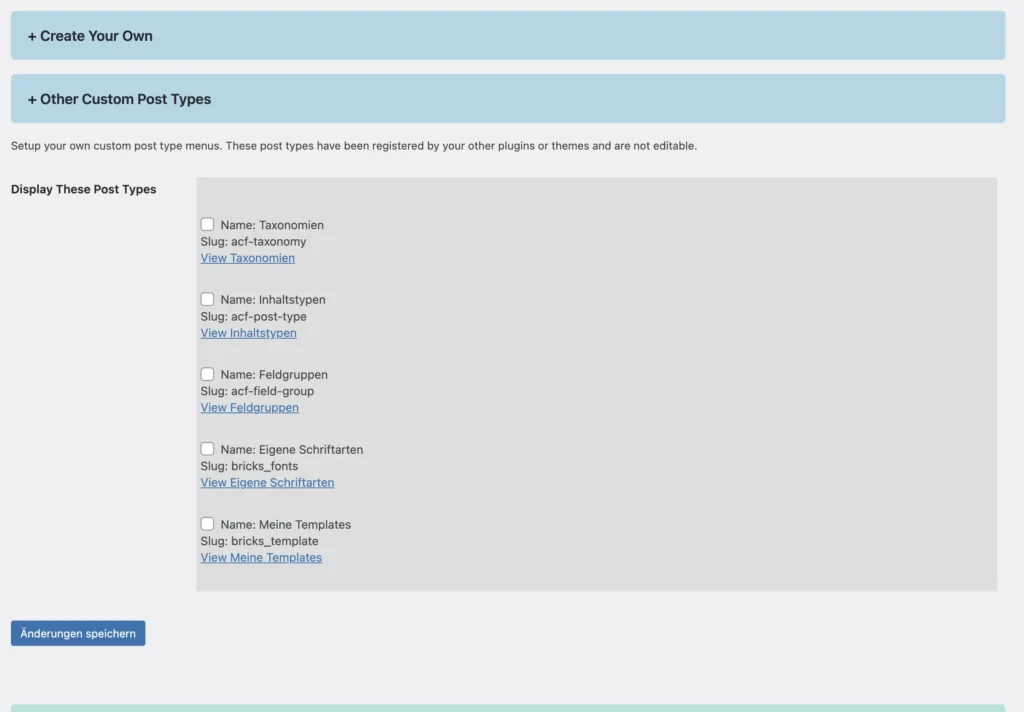Image resolution: width=1024 pixels, height=712 pixels.
Task: Check the Inhaltstypen post type checkbox
Action: (x=207, y=299)
